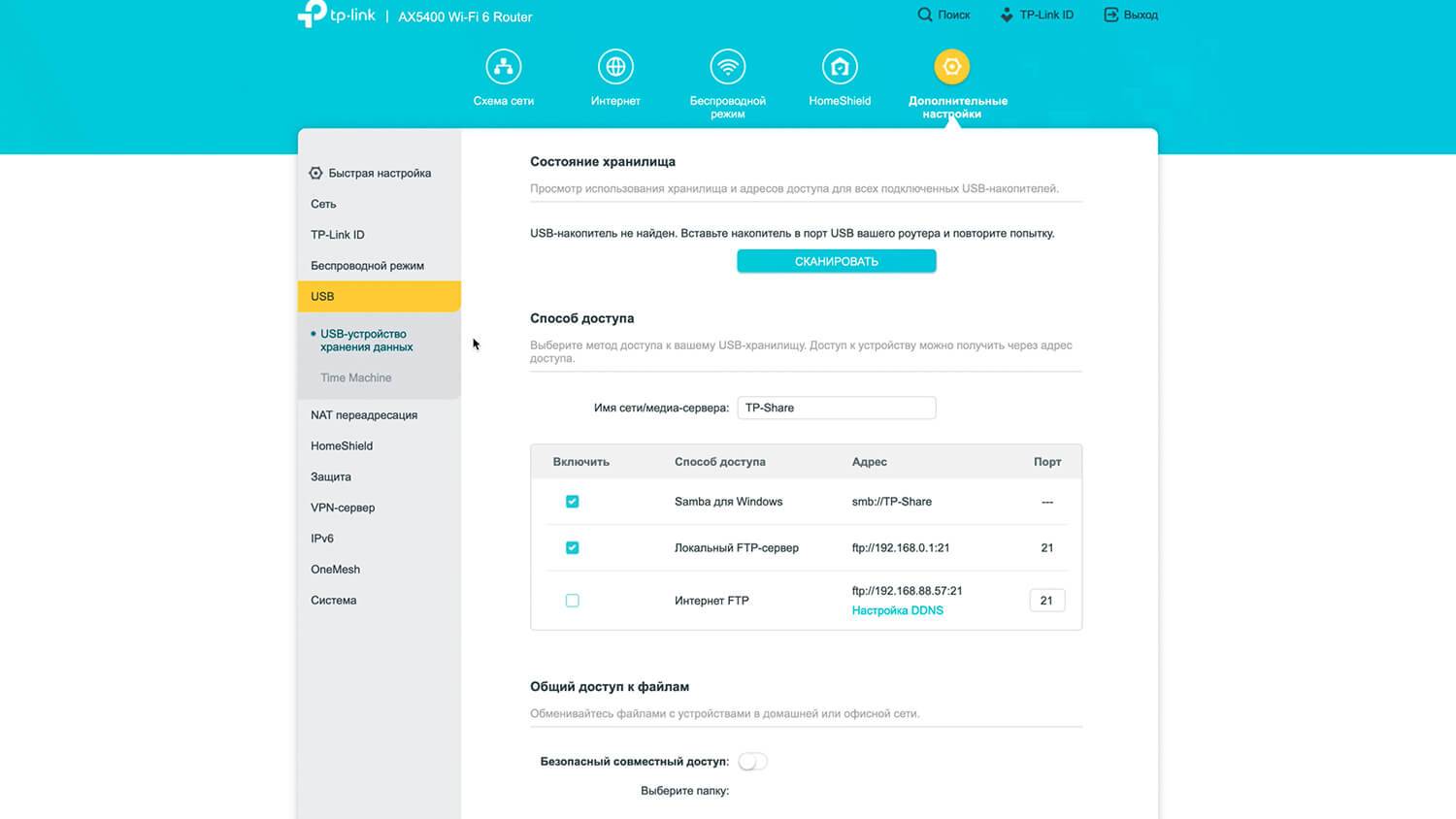Click the logout (Выход) icon
Screen dimensions: 1456x819
pos(1111,15)
